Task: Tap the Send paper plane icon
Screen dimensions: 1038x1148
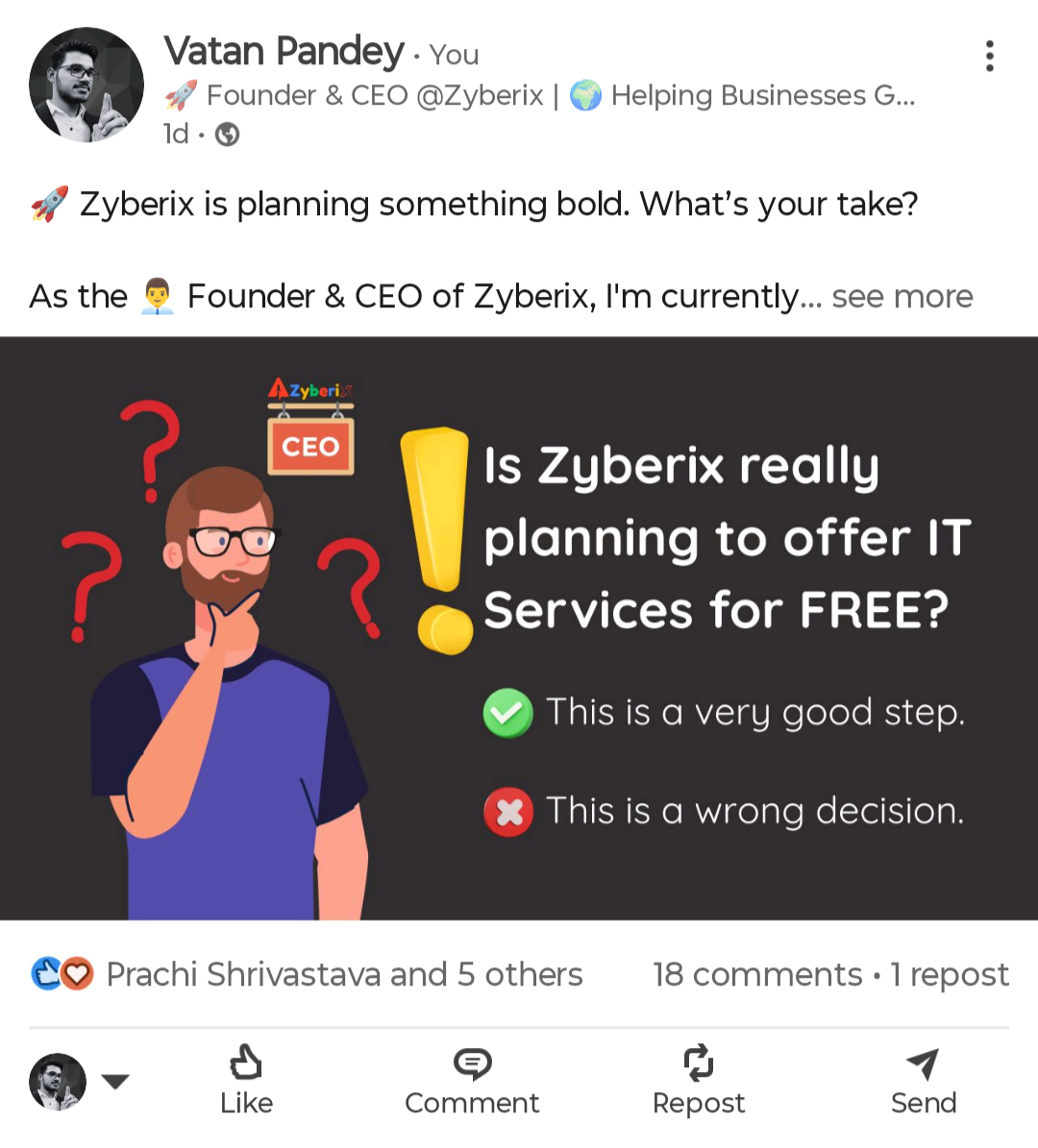Action: click(x=923, y=1063)
